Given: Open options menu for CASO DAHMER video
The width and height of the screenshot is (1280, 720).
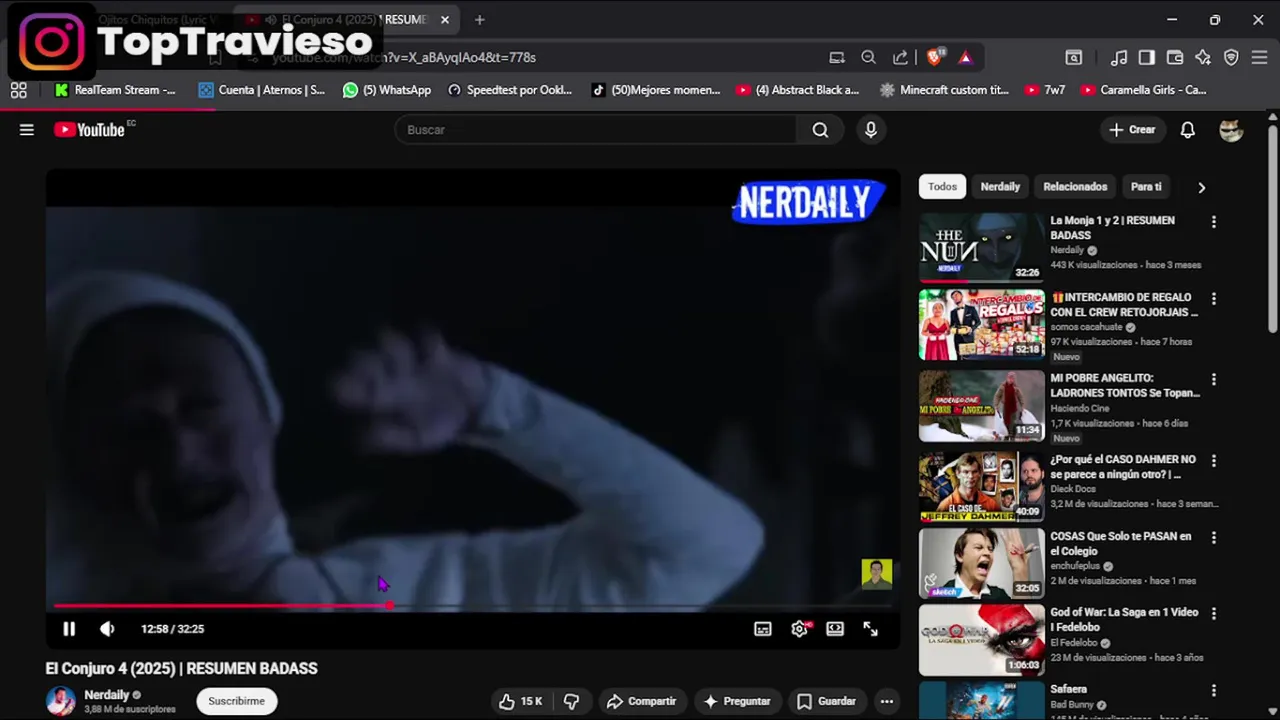Looking at the screenshot, I should click(x=1214, y=461).
